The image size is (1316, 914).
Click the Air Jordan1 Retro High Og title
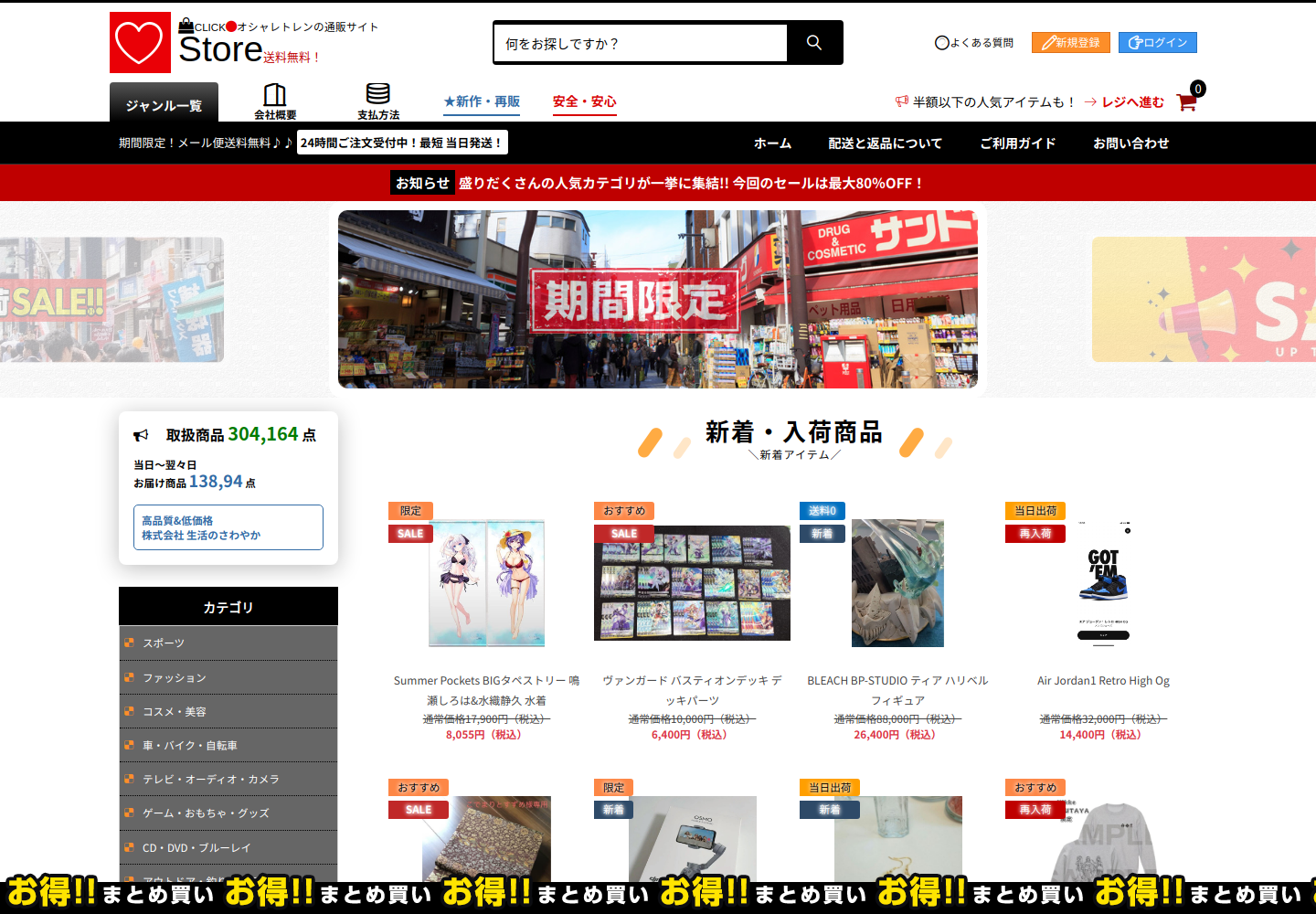[x=1104, y=681]
